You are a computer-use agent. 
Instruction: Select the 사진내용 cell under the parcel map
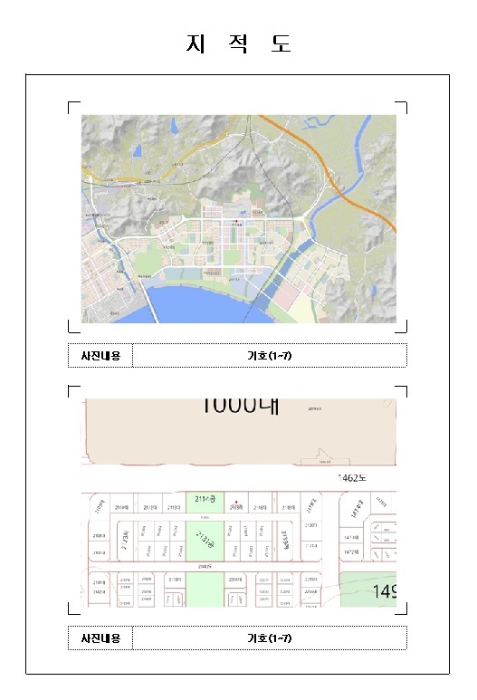click(100, 638)
